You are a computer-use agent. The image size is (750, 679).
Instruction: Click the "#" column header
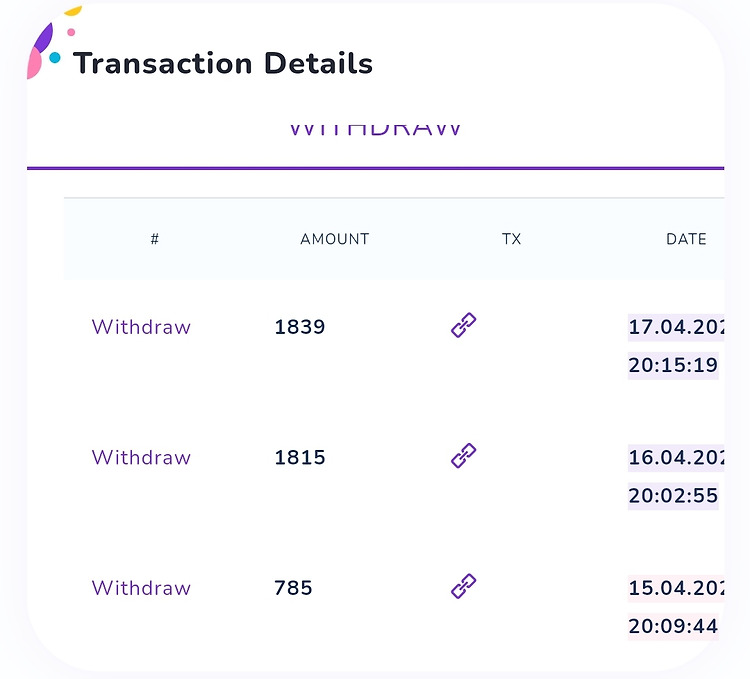coord(155,239)
